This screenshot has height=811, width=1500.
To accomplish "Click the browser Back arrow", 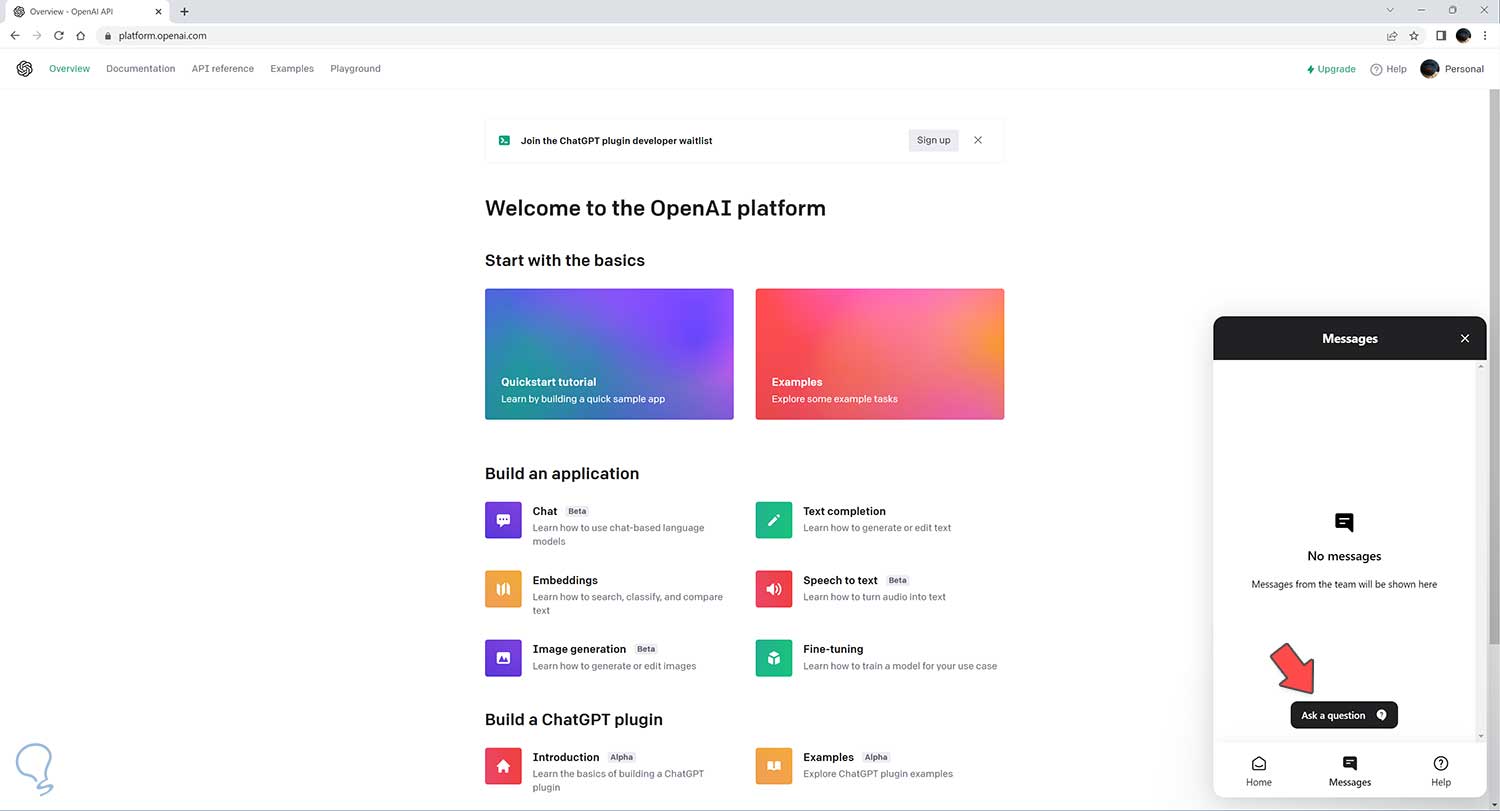I will click(x=15, y=35).
